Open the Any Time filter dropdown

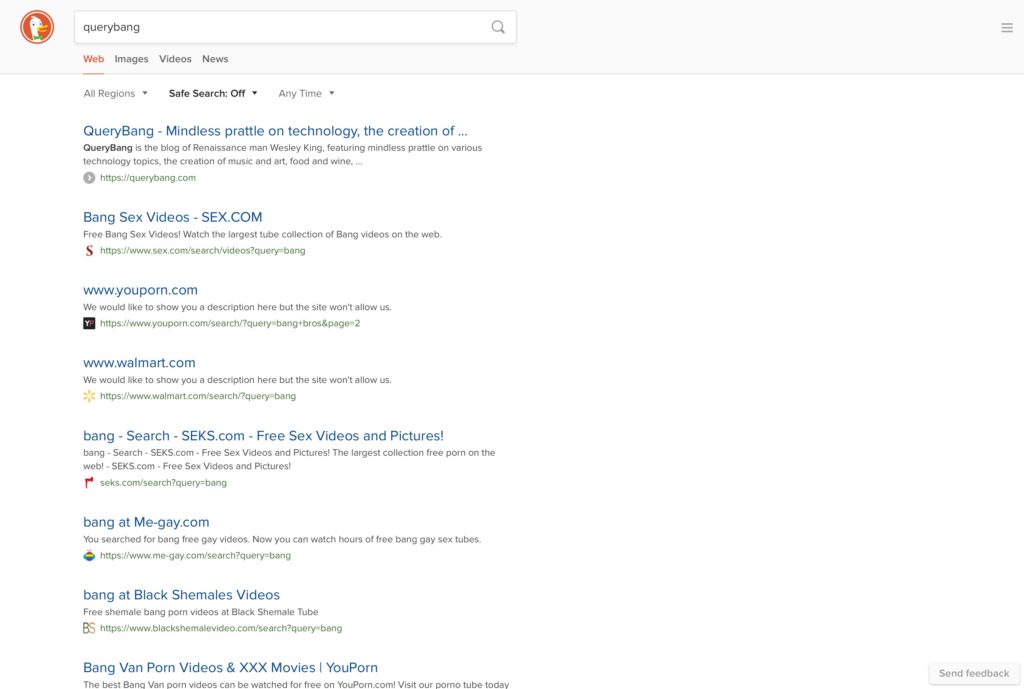coord(306,93)
